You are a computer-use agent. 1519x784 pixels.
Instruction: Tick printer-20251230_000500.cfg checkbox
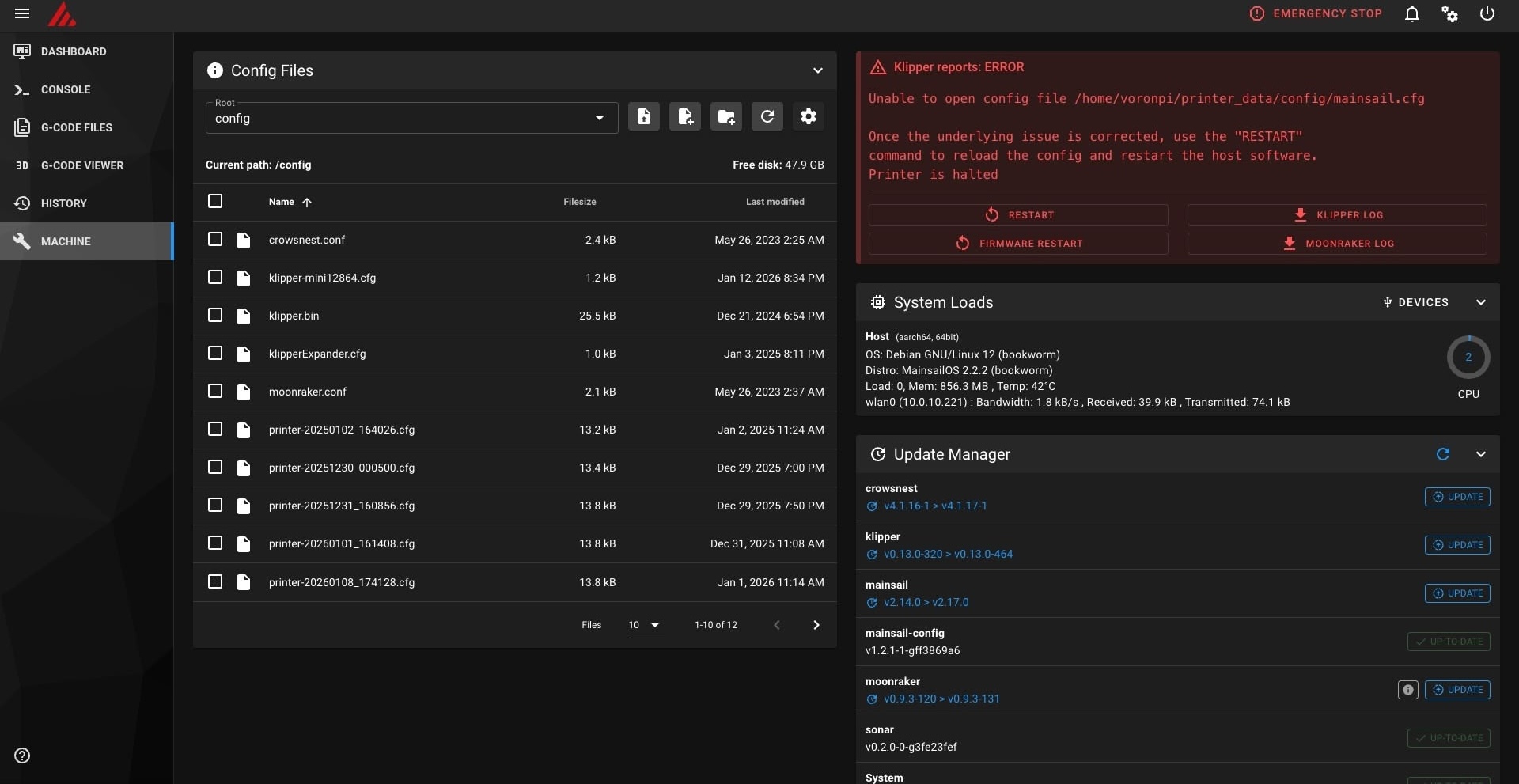tap(215, 467)
